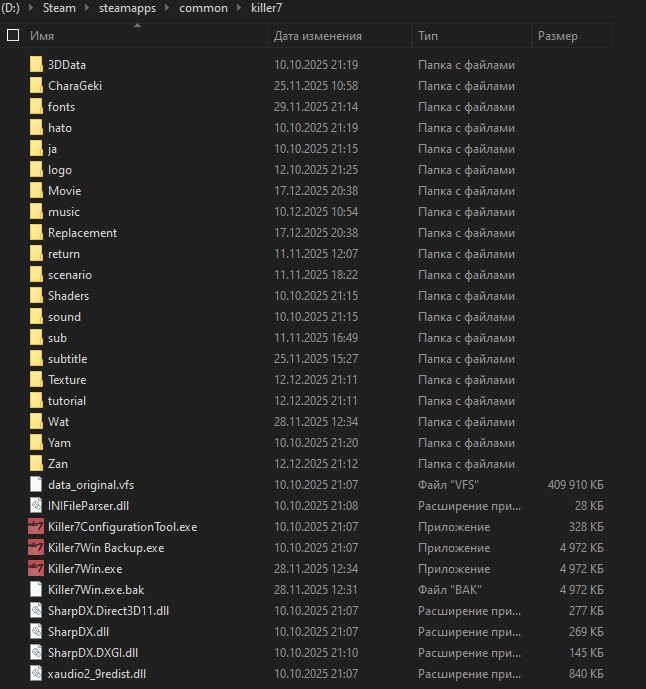Viewport: 646px width, 689px height.
Task: Click the logo folder icon
Action: tap(36, 170)
